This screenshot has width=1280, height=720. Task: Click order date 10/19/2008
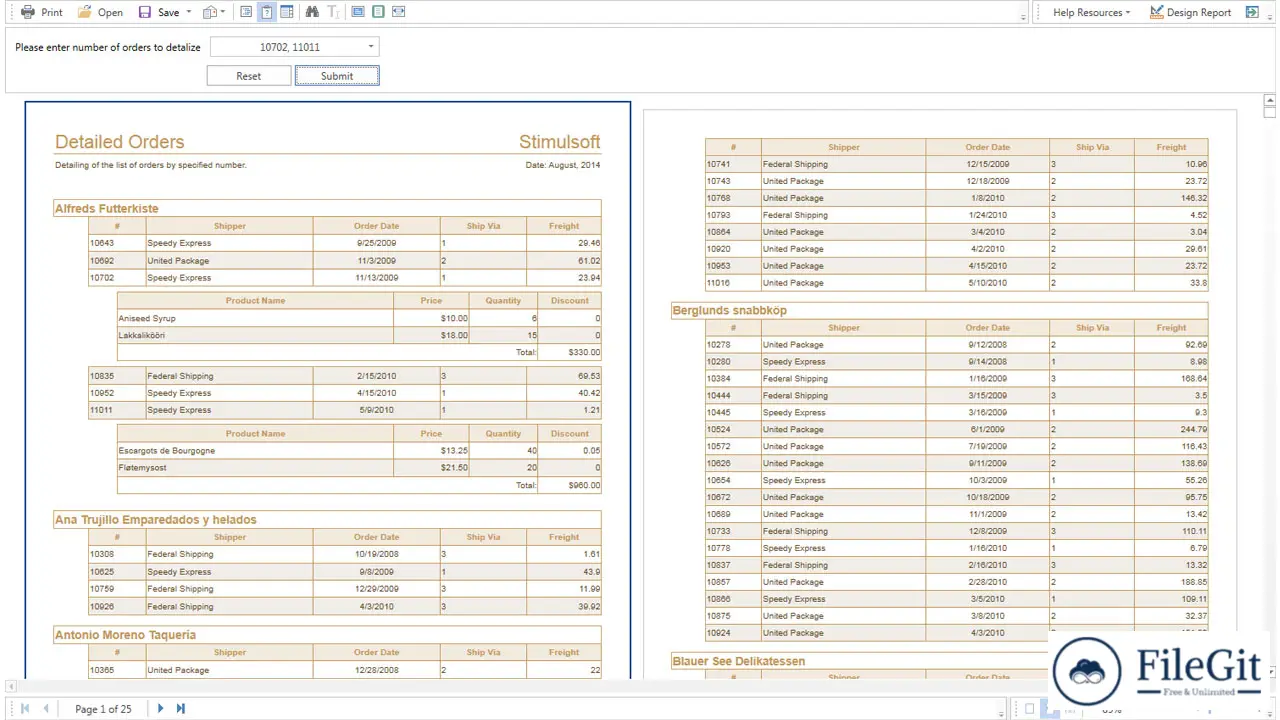(376, 554)
